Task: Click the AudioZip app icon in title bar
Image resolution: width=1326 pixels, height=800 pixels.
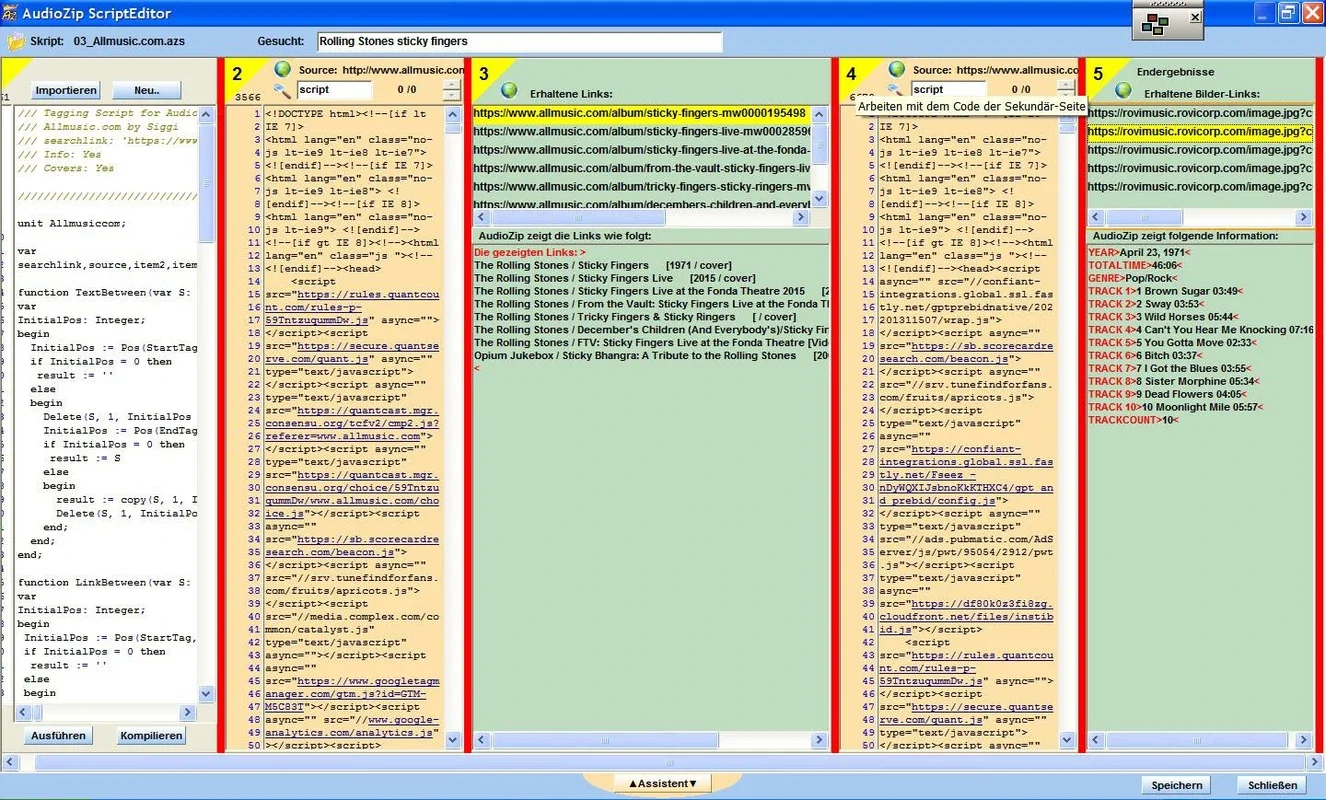Action: (x=10, y=13)
